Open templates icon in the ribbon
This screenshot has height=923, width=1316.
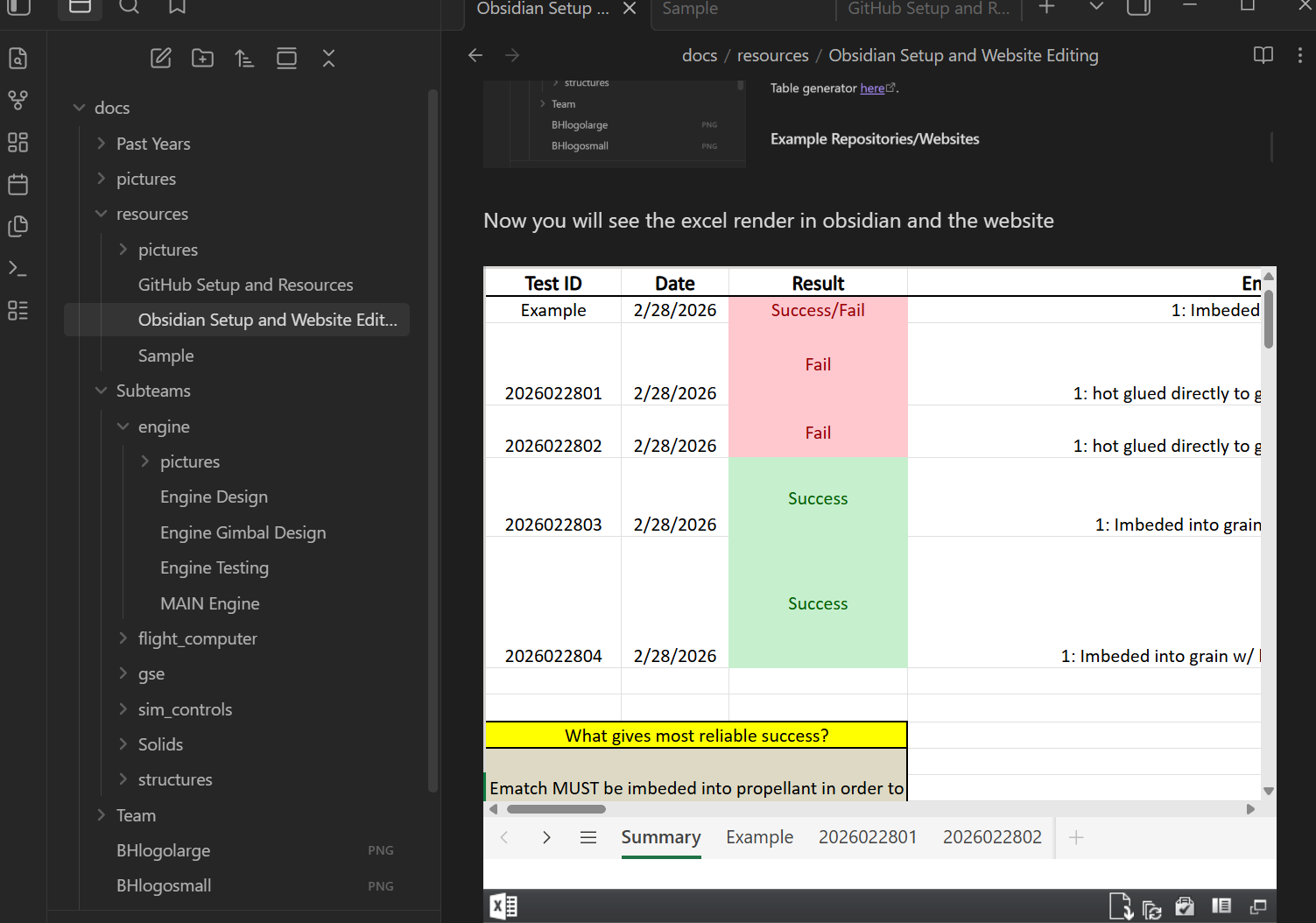[x=18, y=226]
